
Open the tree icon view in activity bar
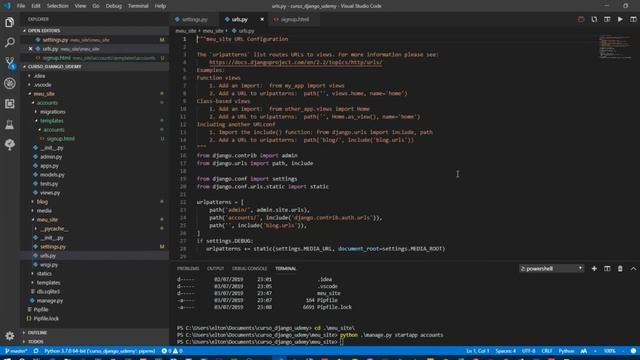point(9,144)
